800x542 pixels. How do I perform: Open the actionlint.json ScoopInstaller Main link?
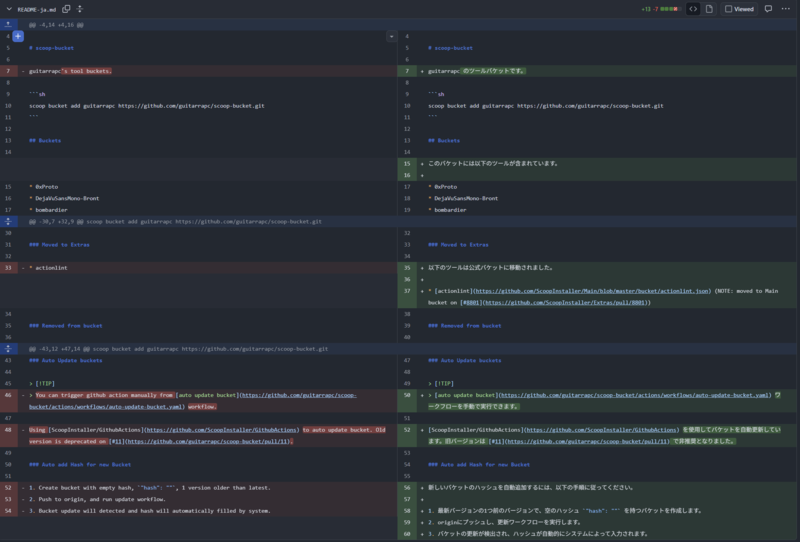(592, 291)
